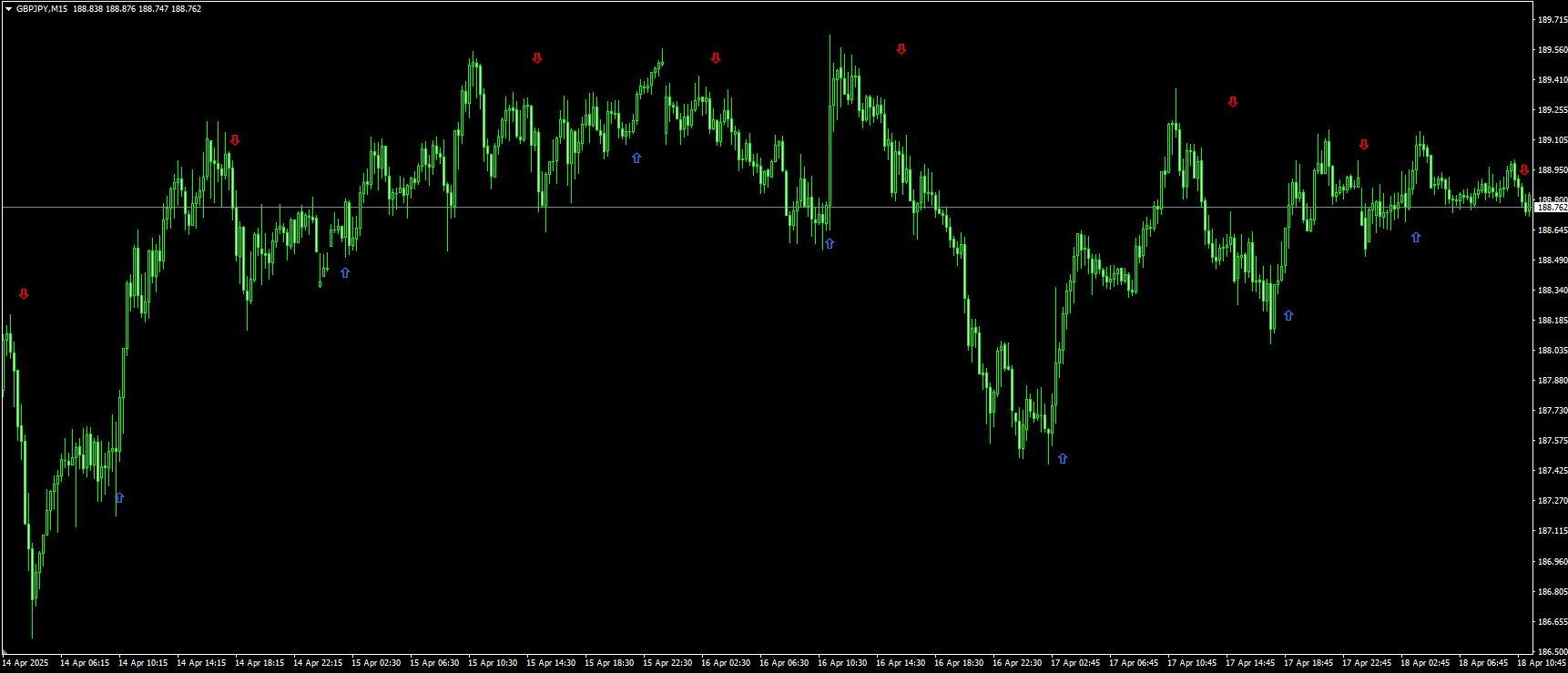
Task: Click the 16 Apr 06:30 time label
Action: click(x=784, y=663)
